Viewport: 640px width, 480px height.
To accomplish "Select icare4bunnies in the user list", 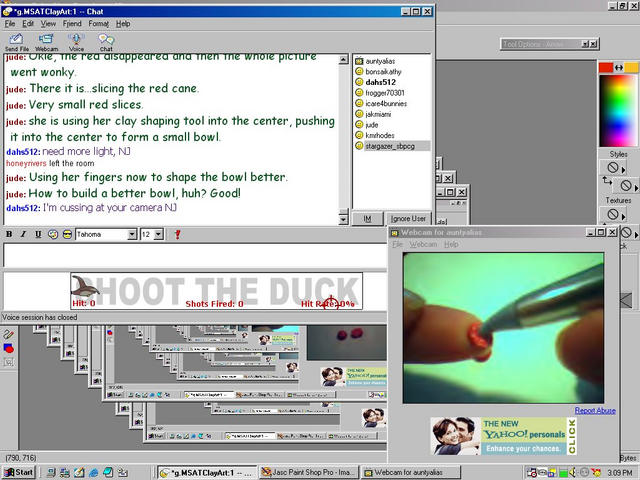I will pyautogui.click(x=386, y=104).
